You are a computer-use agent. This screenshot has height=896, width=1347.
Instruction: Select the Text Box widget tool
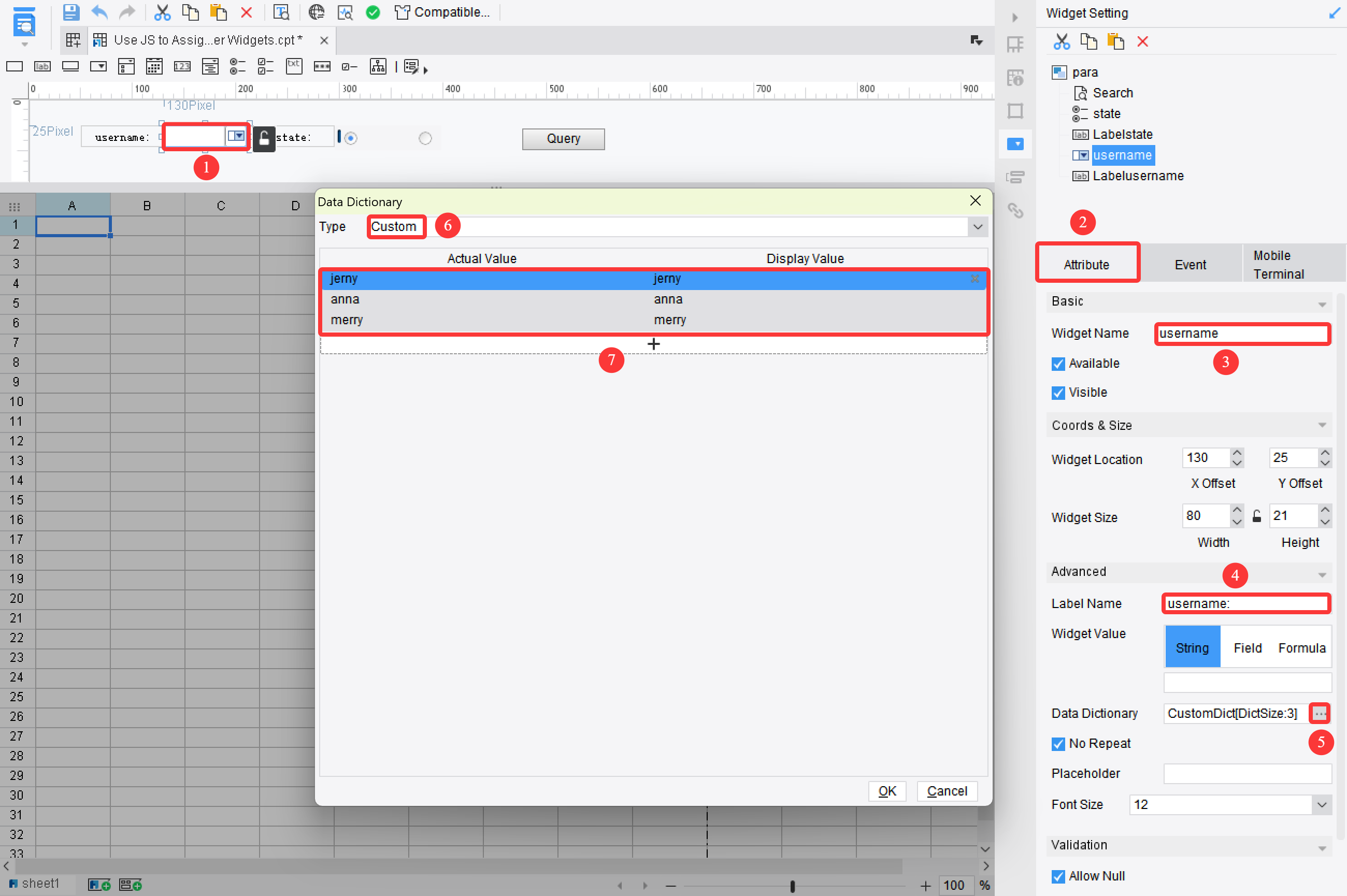[x=13, y=66]
